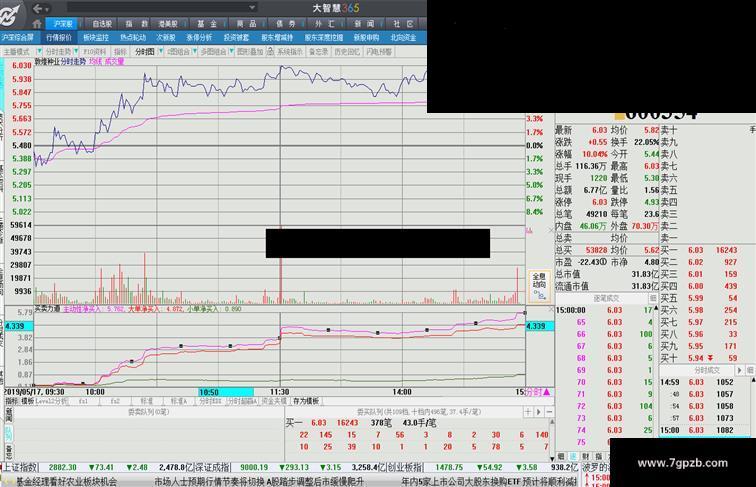This screenshot has width=756, height=487.
Task: Open the 备忘录 memo toolbar button
Action: pos(318,51)
